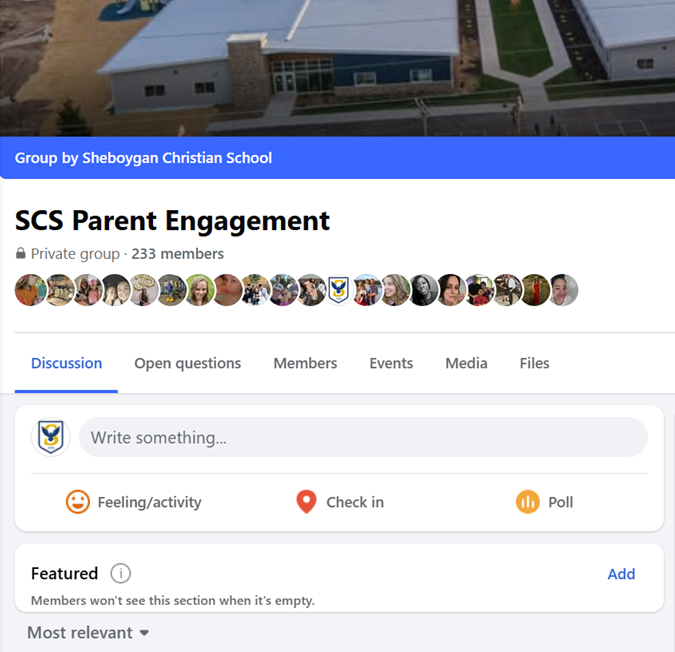Click the Write something post field
Viewport: 675px width, 652px height.
click(x=363, y=437)
